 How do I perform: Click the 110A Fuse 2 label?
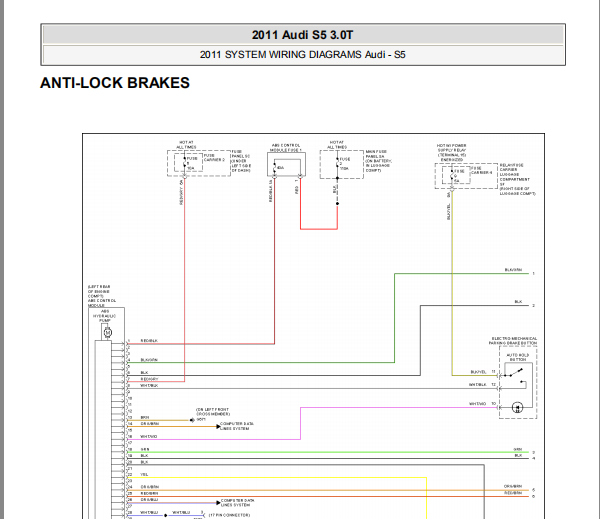(344, 164)
